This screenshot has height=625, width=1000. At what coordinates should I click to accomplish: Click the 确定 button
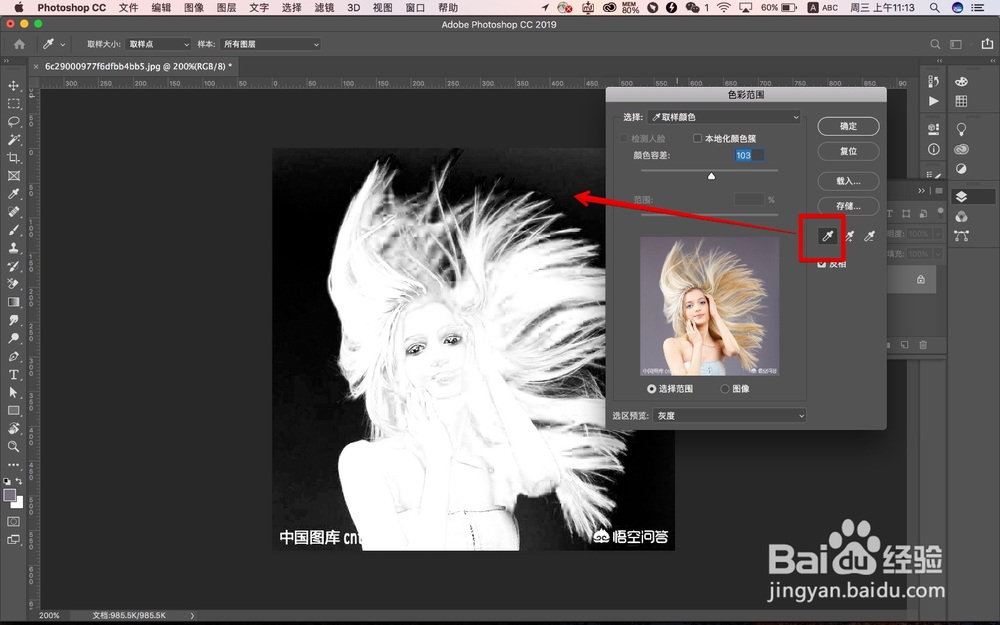[x=848, y=126]
